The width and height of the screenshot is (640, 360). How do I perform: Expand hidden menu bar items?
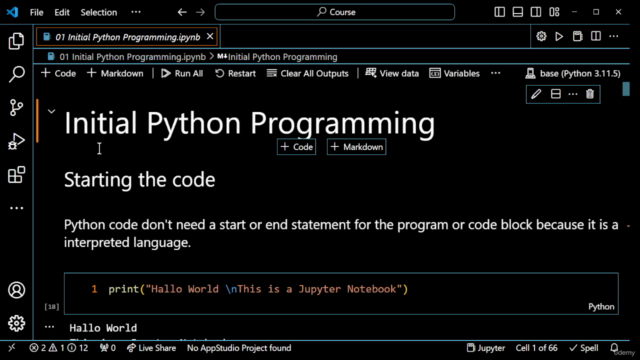pyautogui.click(x=136, y=12)
